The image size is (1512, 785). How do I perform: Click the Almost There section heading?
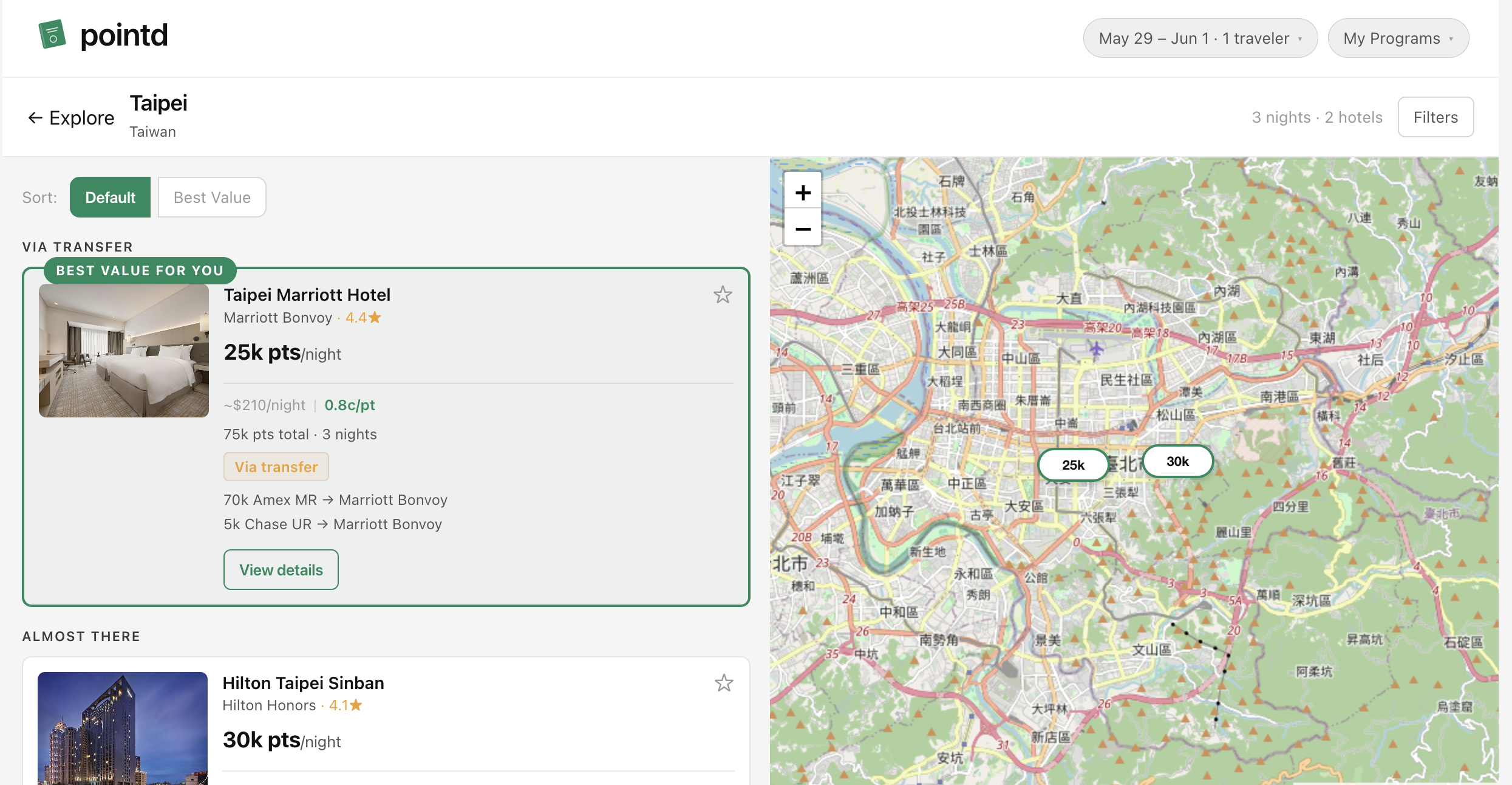coord(81,636)
